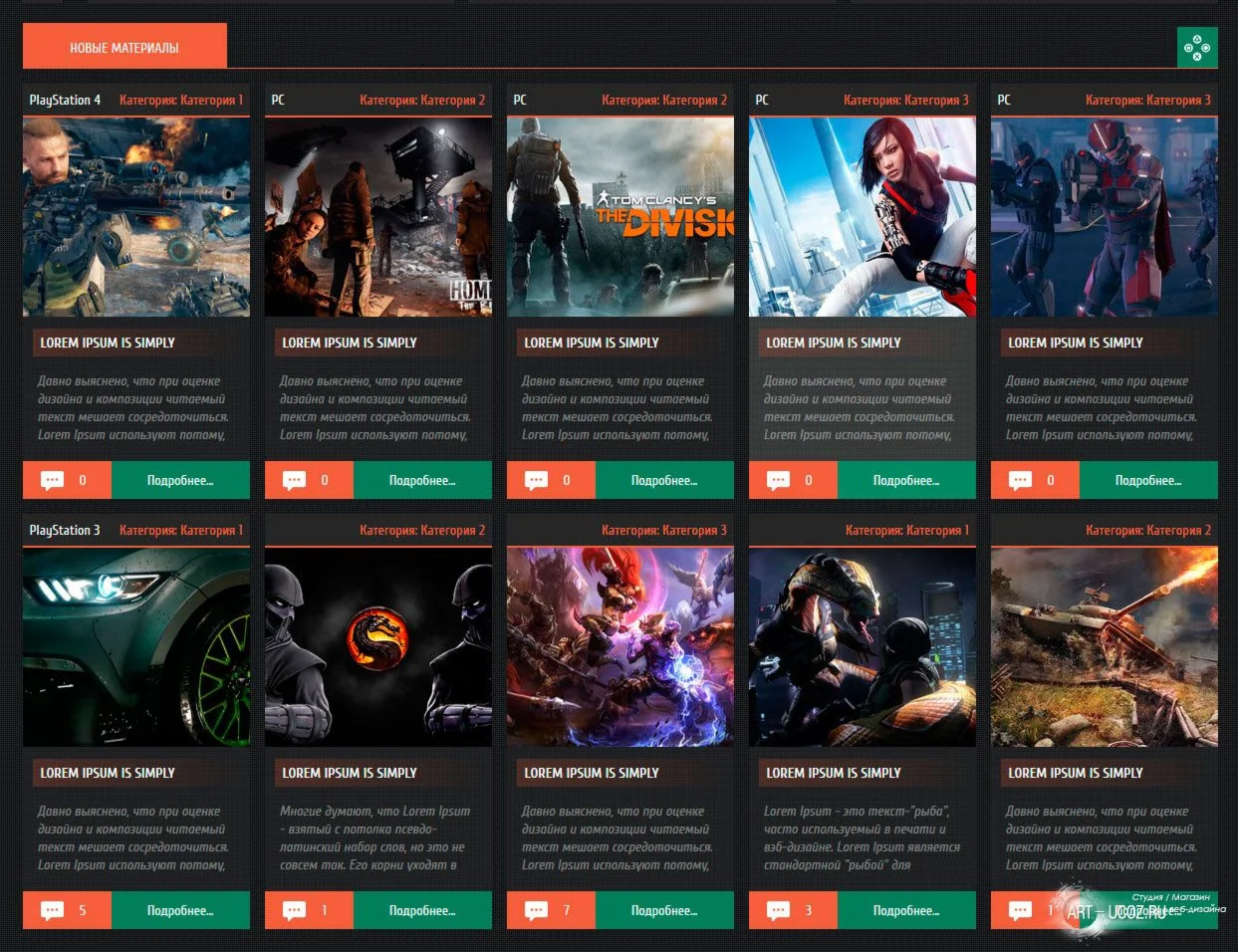Click comment icon on the tank card
Image resolution: width=1238 pixels, height=952 pixels.
1021,911
